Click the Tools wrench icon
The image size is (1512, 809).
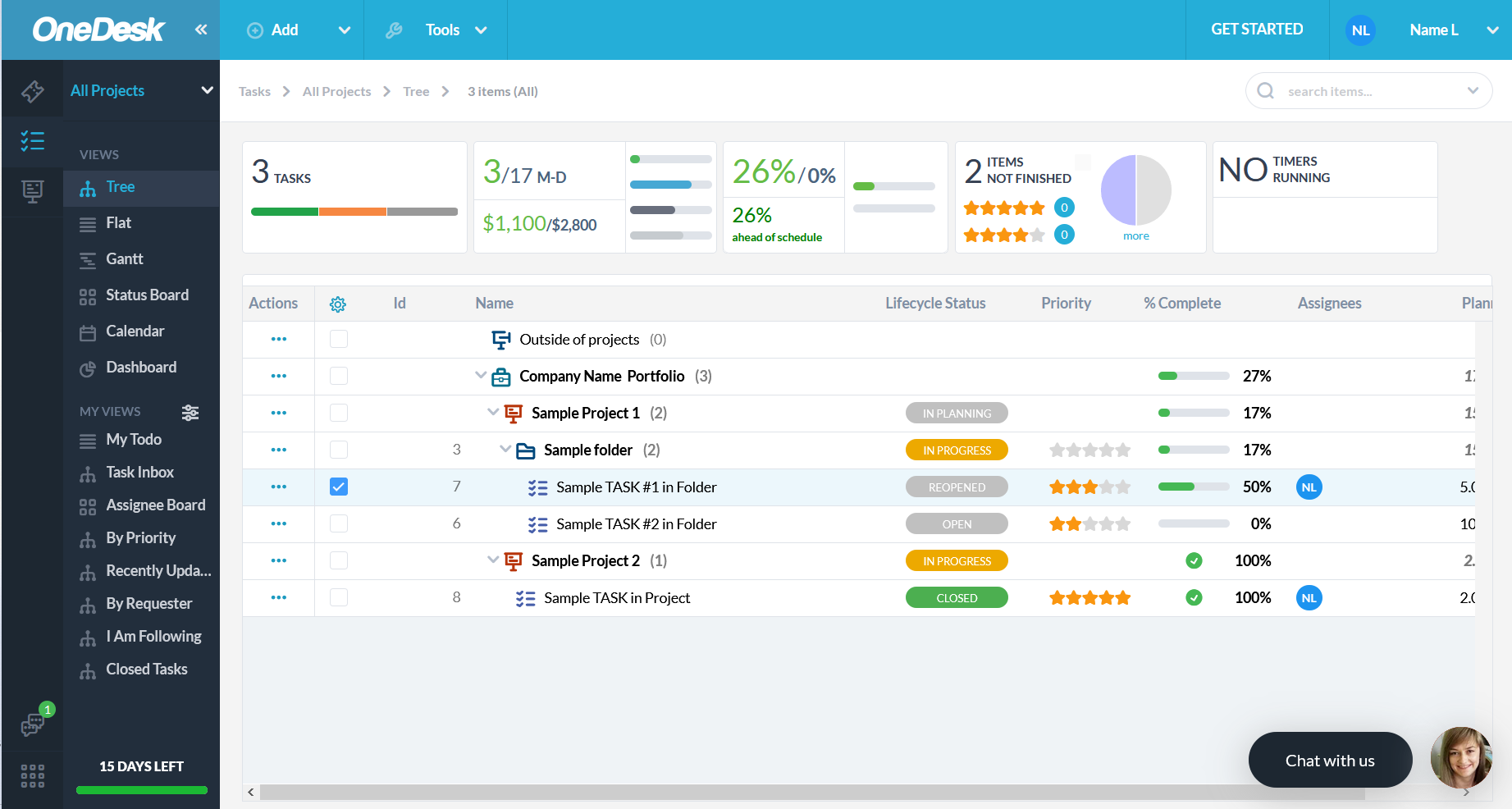[394, 30]
